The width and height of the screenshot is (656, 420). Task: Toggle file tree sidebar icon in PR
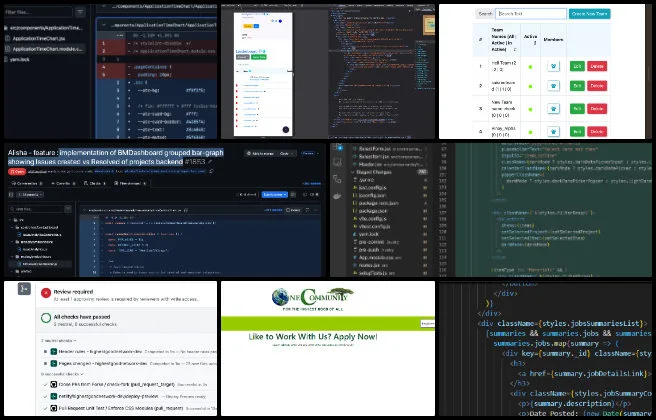[x=11, y=195]
